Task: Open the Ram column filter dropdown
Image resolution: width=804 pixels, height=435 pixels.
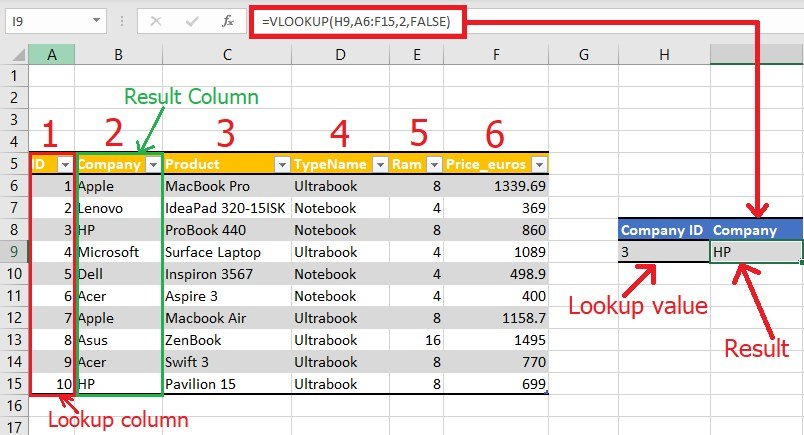Action: tap(434, 165)
